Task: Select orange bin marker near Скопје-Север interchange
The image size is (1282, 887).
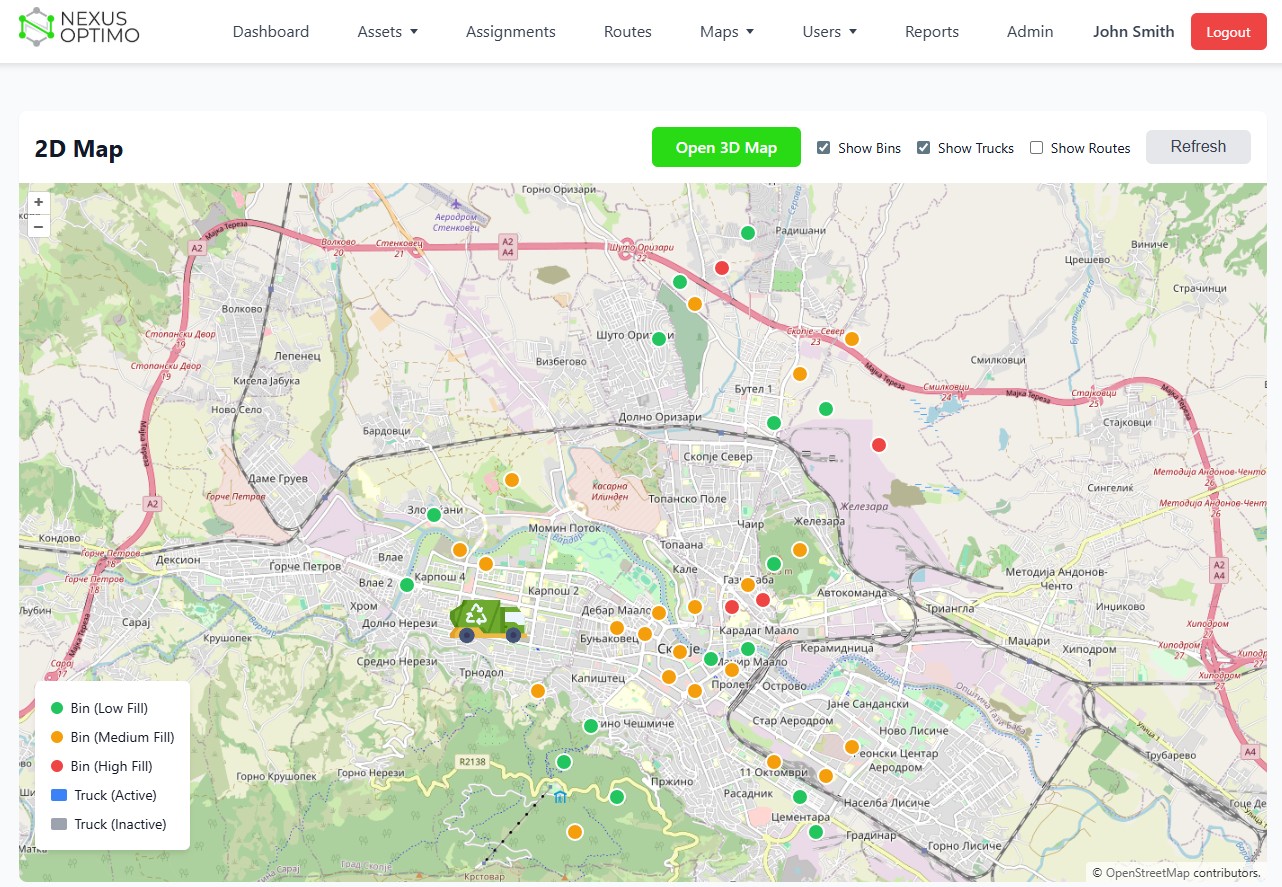Action: point(852,339)
